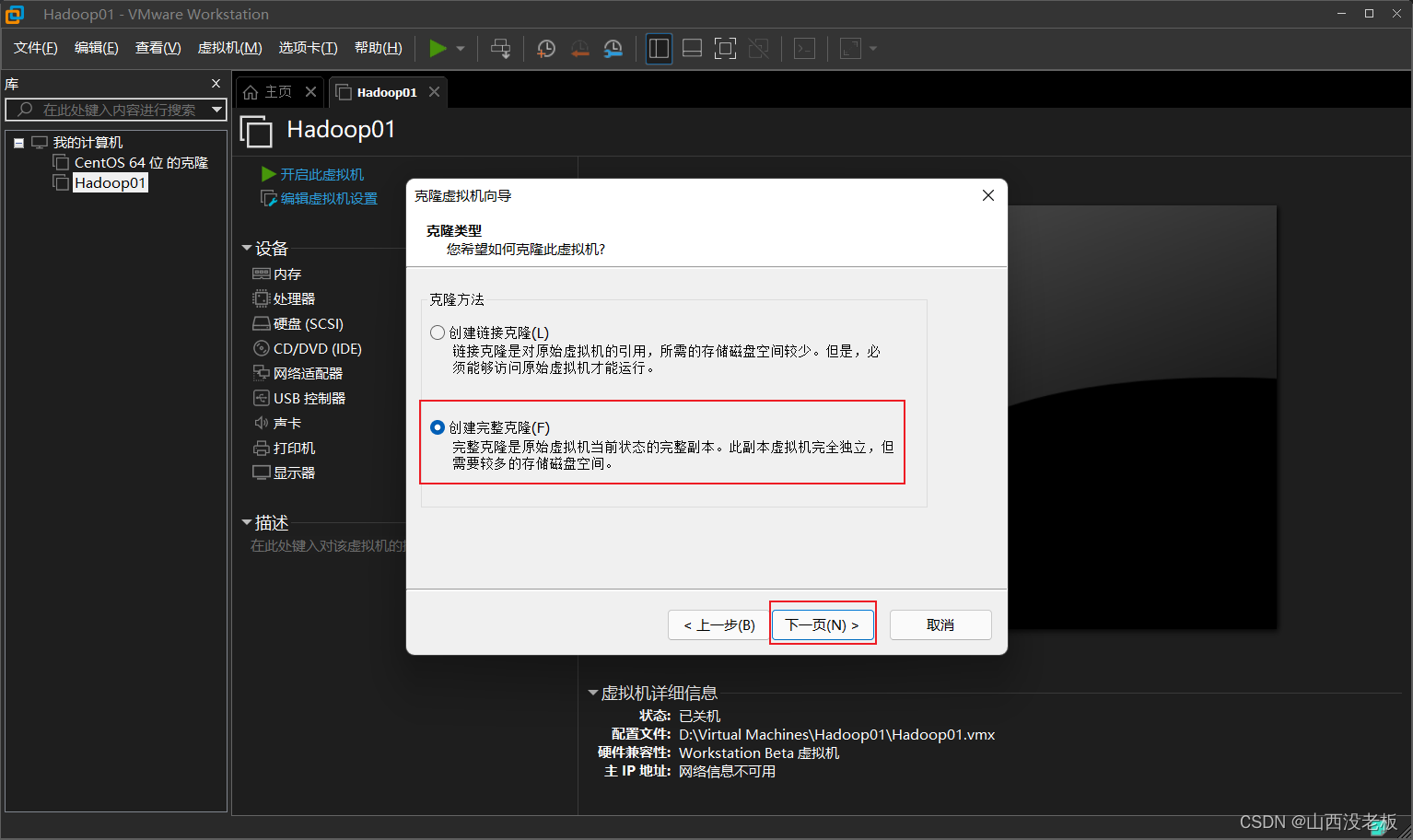Select the 声卡 device row
The width and height of the screenshot is (1413, 840).
click(x=277, y=424)
